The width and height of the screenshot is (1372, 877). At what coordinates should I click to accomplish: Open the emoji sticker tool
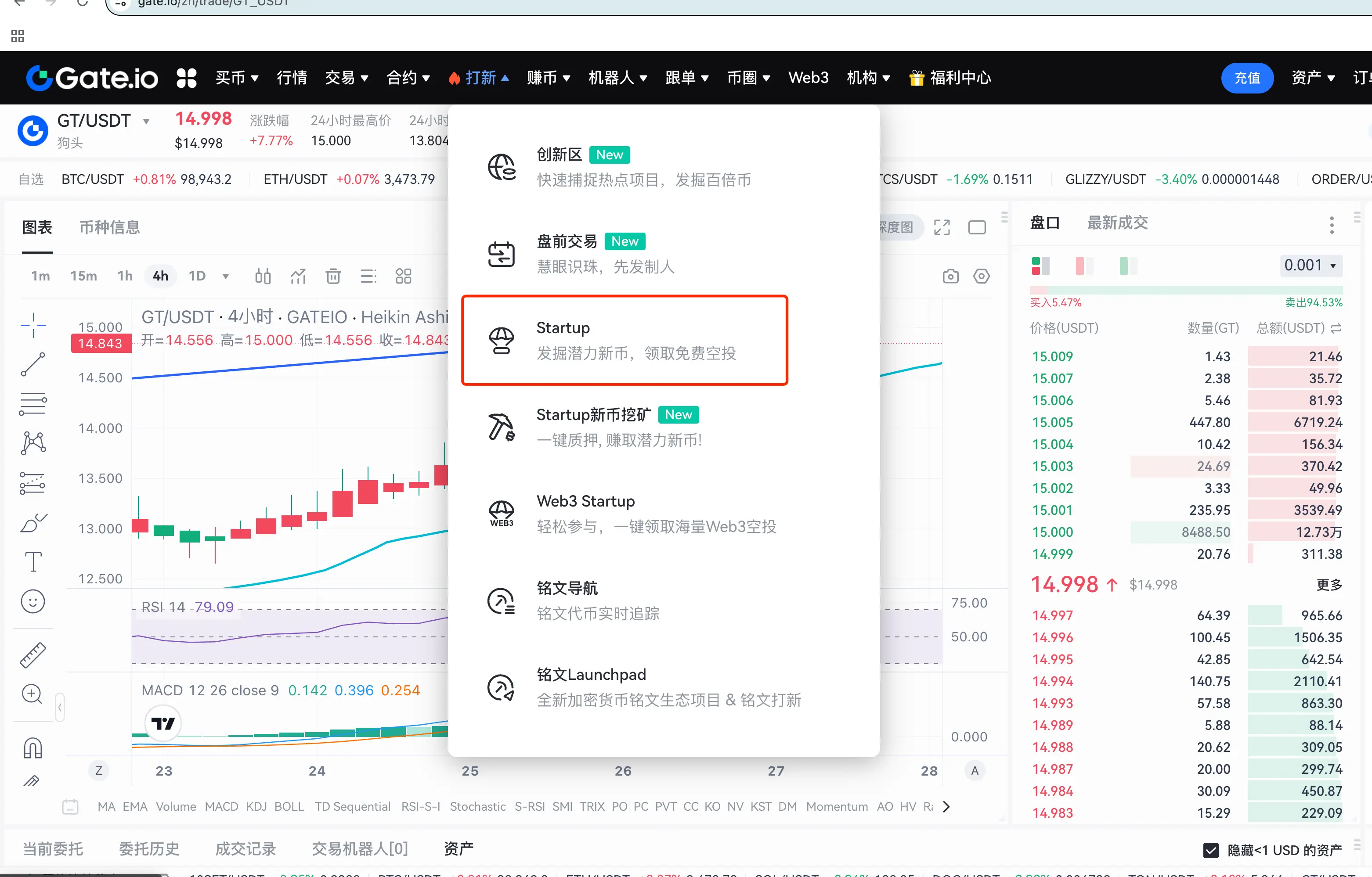click(33, 601)
